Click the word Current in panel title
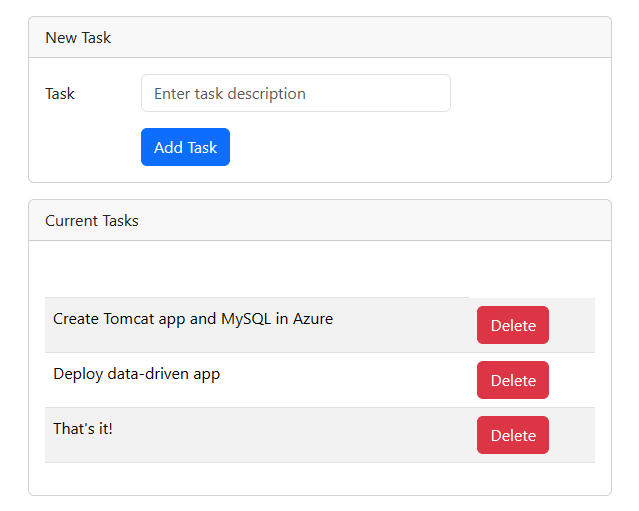 click(71, 220)
